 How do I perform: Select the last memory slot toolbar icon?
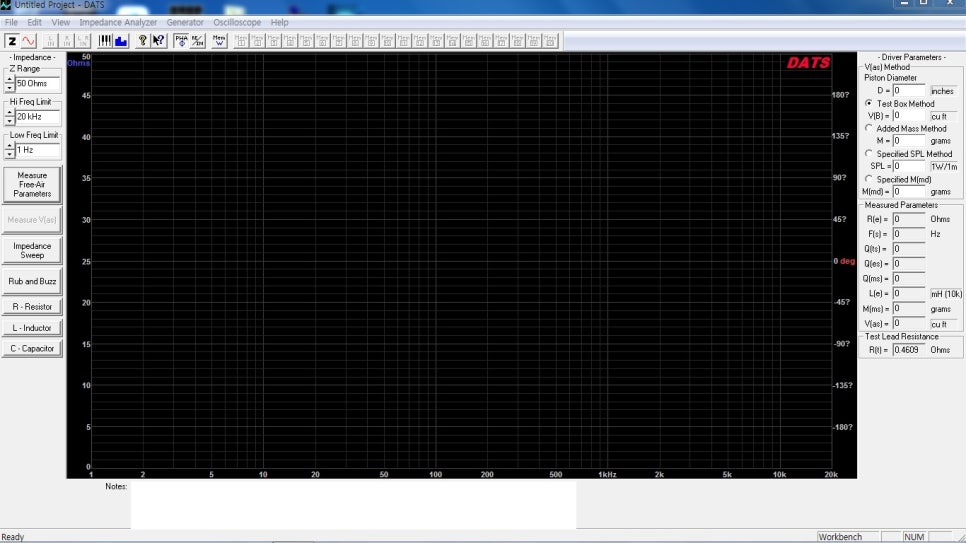click(551, 41)
